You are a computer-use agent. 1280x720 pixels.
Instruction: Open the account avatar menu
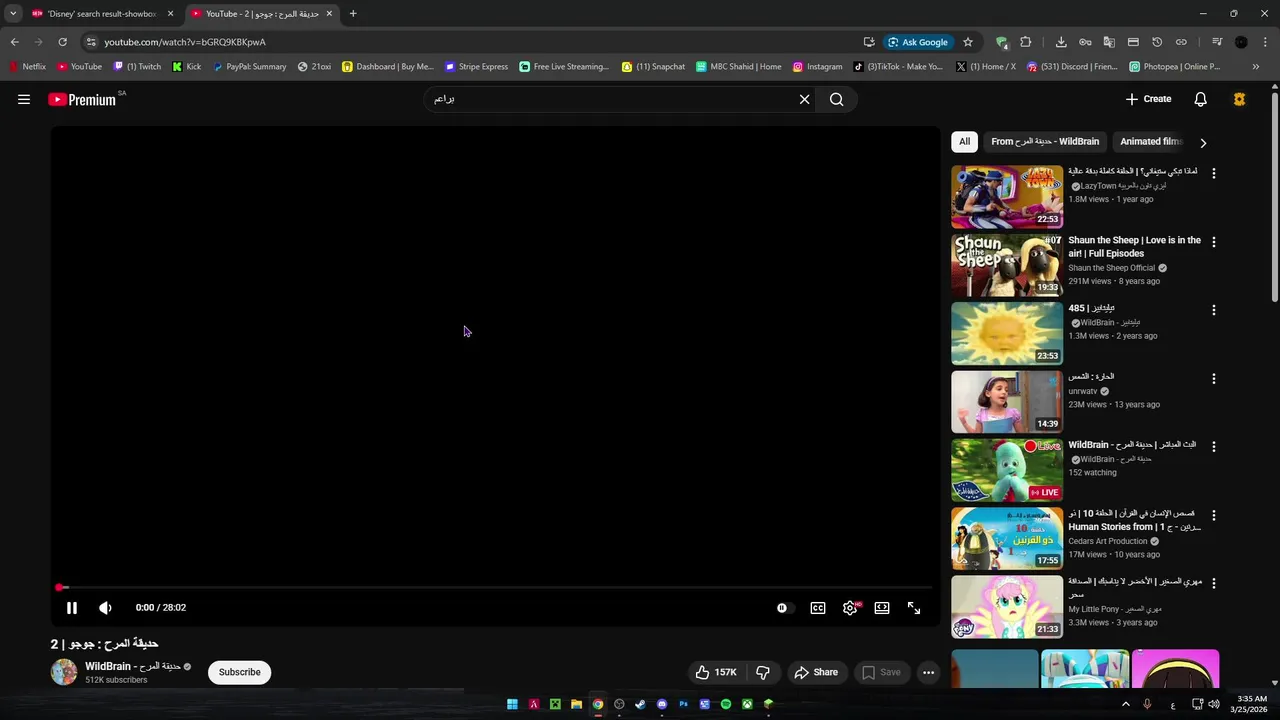point(1239,99)
